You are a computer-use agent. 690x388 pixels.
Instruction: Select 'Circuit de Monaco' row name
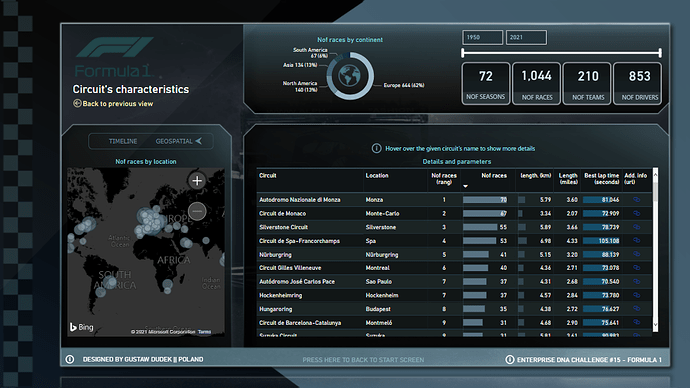[283, 213]
